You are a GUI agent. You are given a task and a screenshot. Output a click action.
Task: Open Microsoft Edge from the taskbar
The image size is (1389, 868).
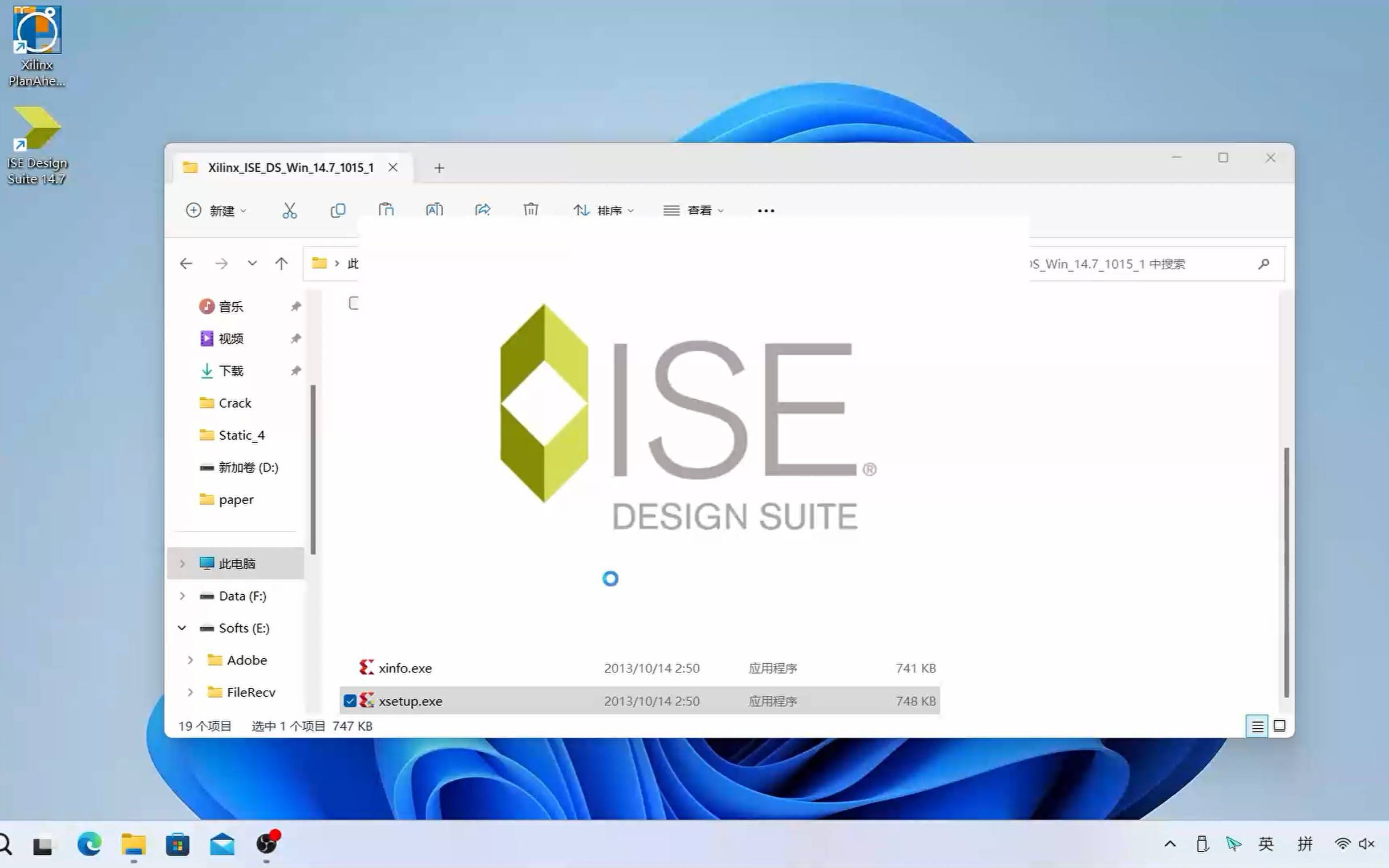89,844
